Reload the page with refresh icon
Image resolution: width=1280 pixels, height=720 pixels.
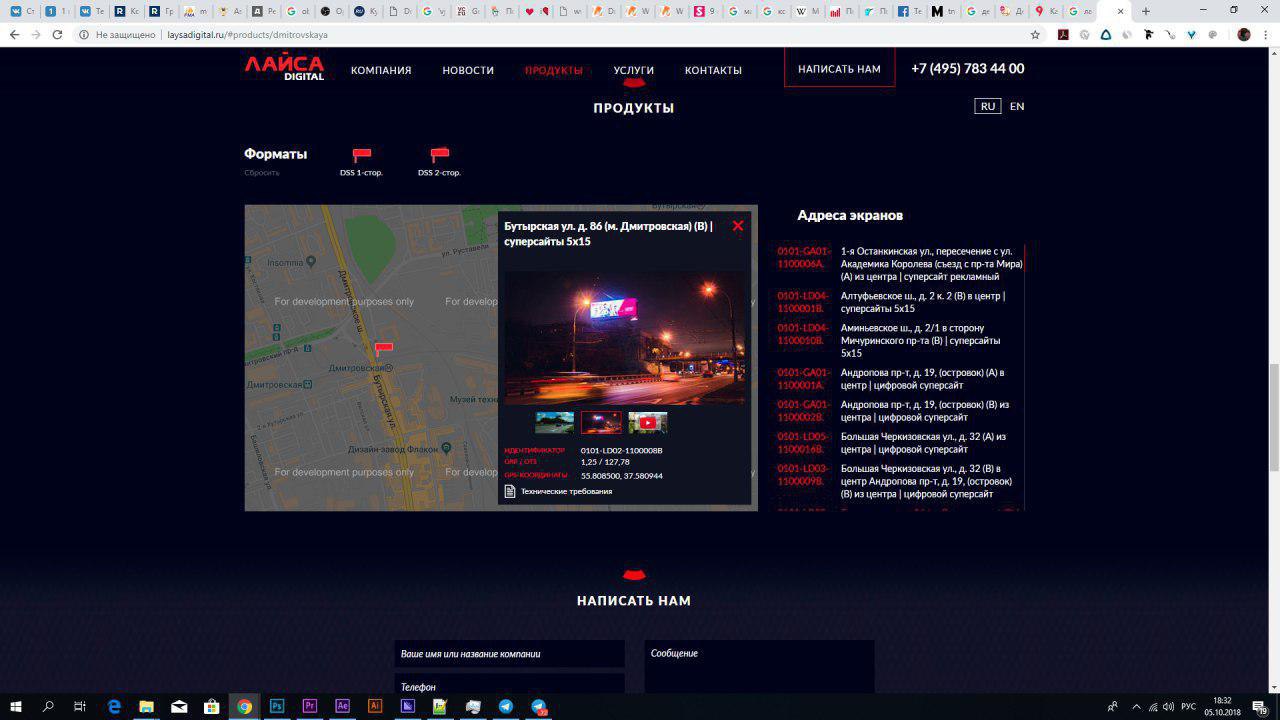coord(57,34)
